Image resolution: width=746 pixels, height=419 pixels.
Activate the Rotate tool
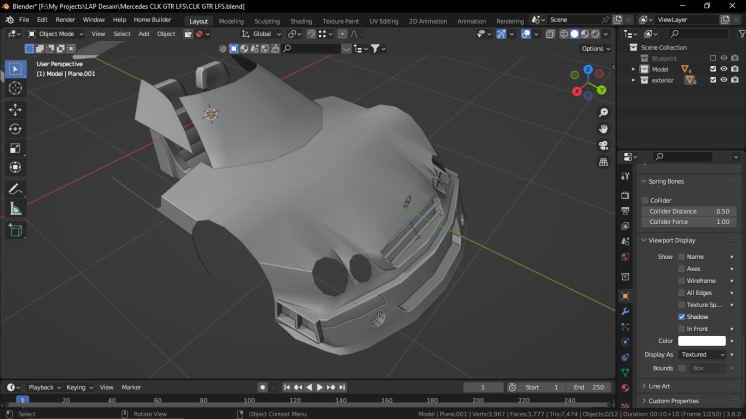pos(15,129)
